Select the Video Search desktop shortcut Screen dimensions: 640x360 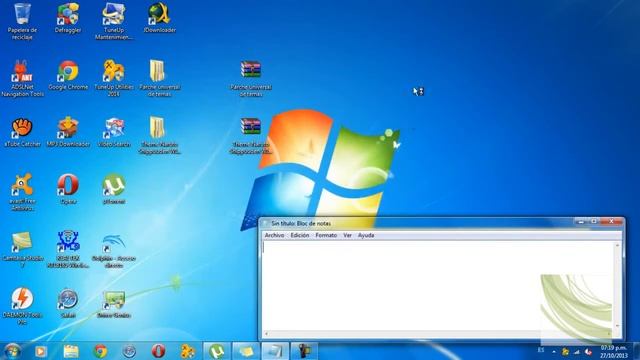point(113,133)
